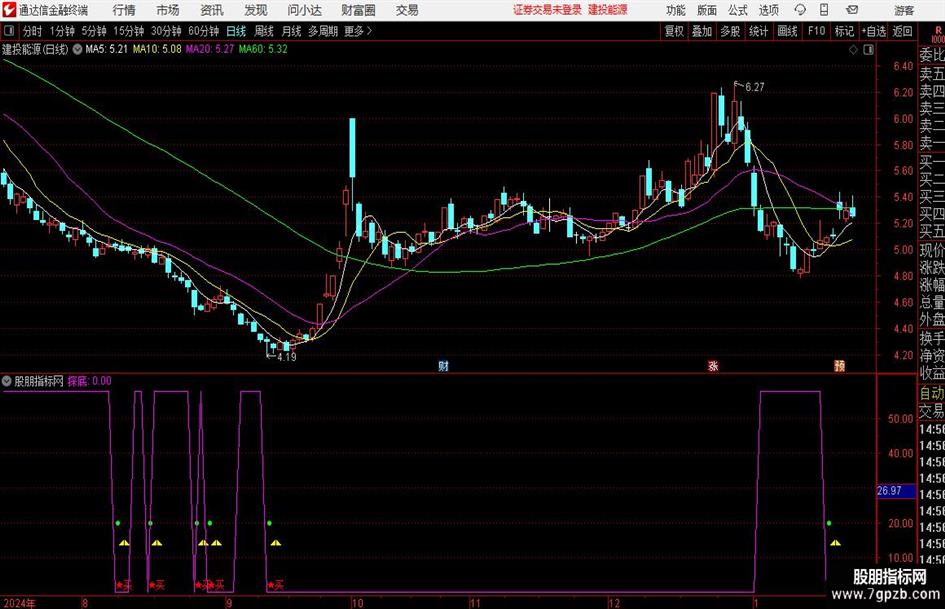Open the 问小达 menu
This screenshot has width=945, height=609.
click(x=304, y=10)
